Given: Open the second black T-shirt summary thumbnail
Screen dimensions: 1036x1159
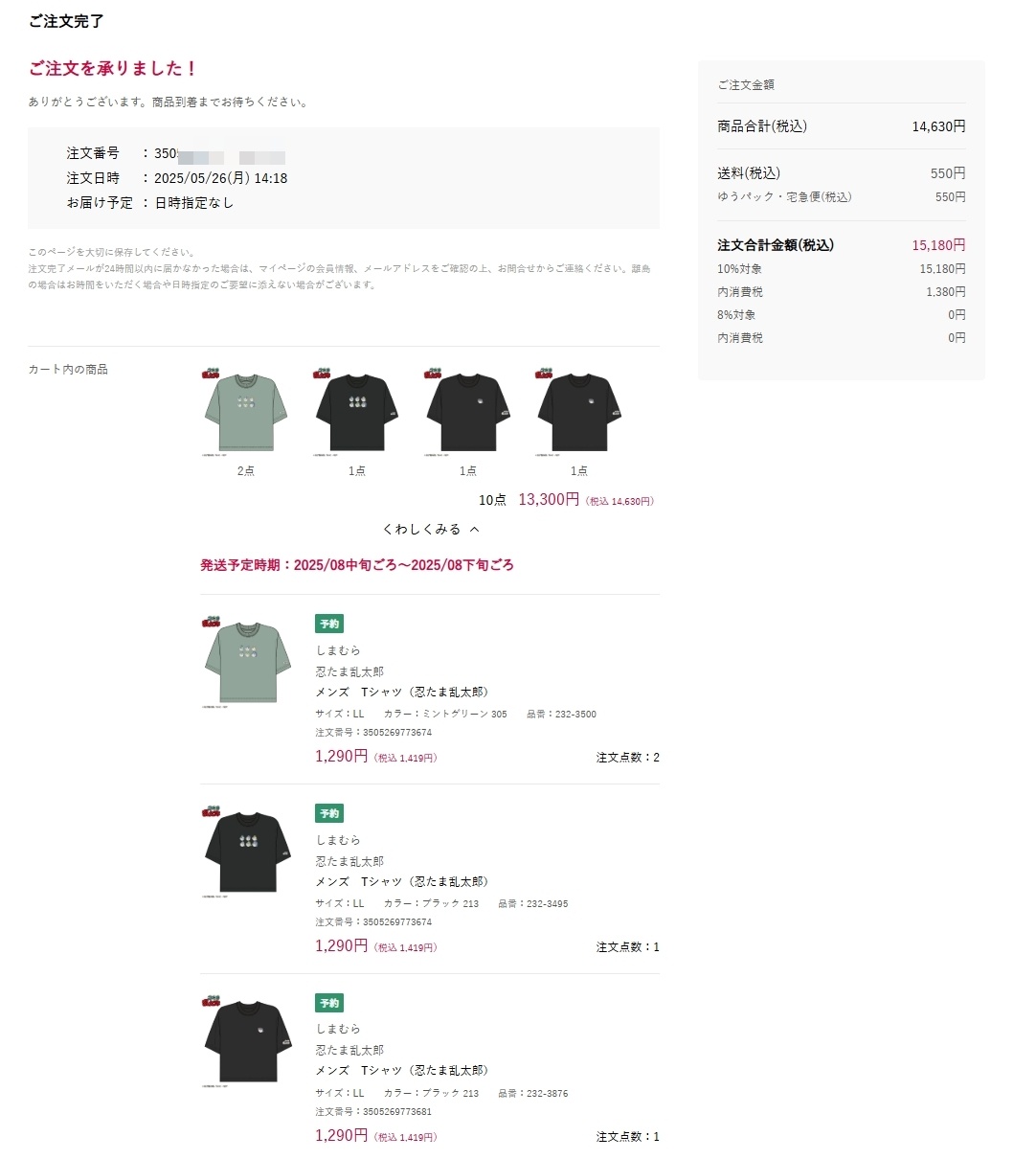Looking at the screenshot, I should pyautogui.click(x=356, y=412).
